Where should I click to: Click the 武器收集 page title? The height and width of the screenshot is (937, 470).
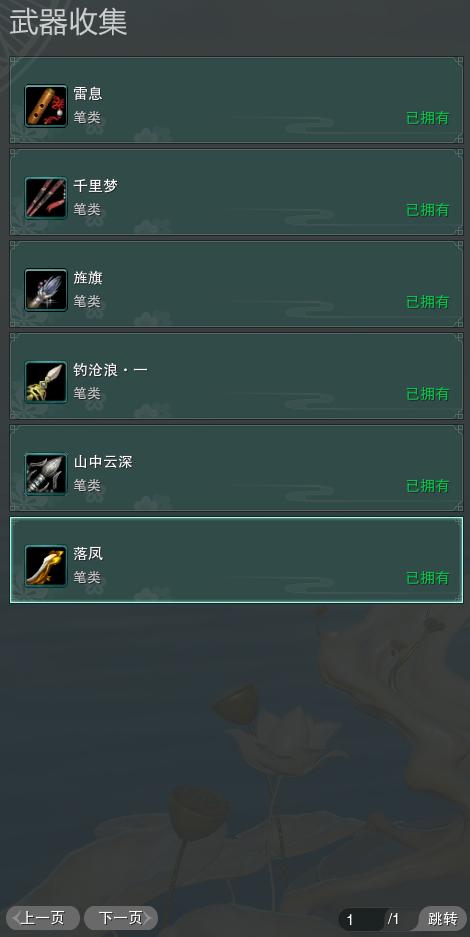pos(68,23)
